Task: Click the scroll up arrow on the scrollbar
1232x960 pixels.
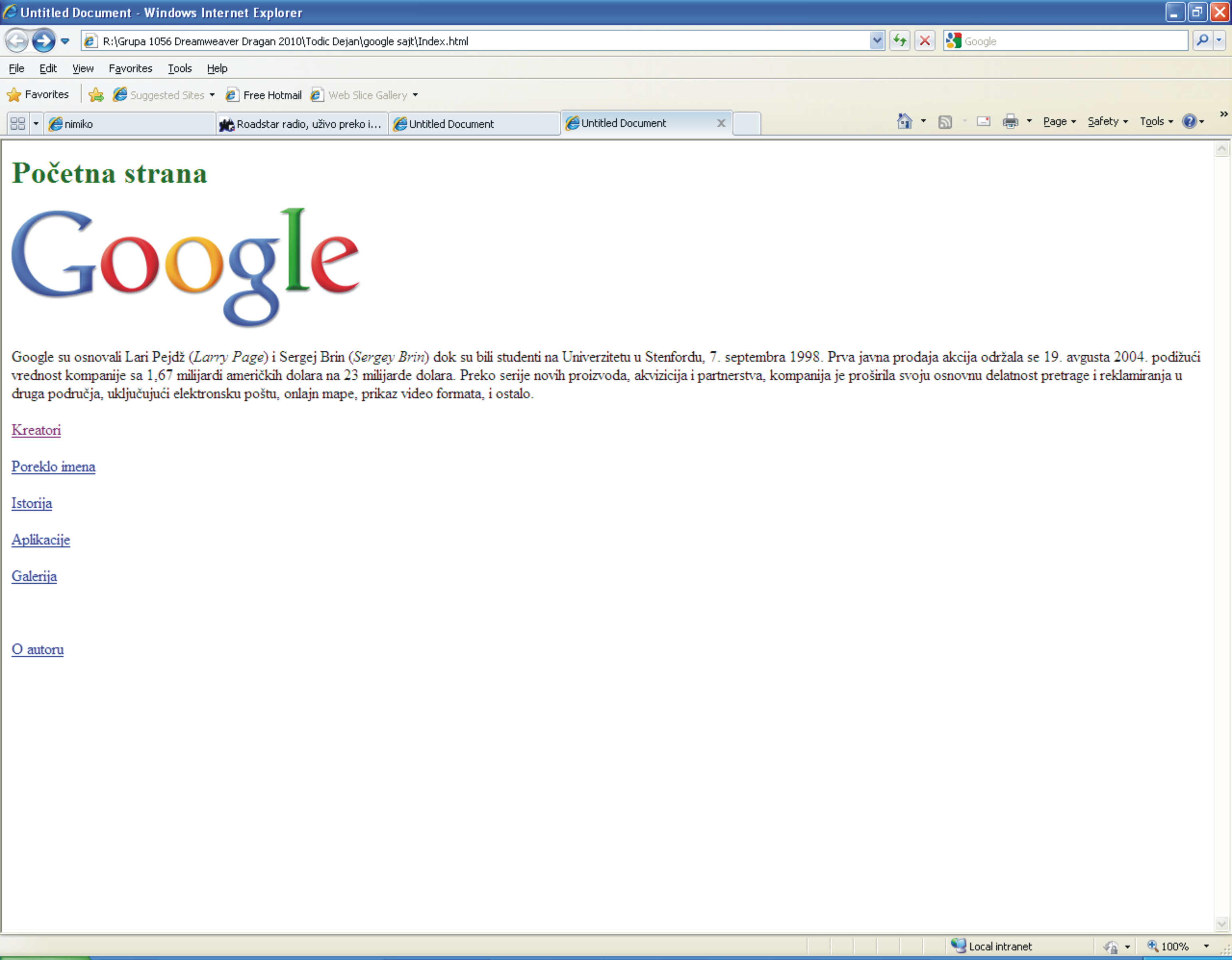Action: tap(1222, 149)
